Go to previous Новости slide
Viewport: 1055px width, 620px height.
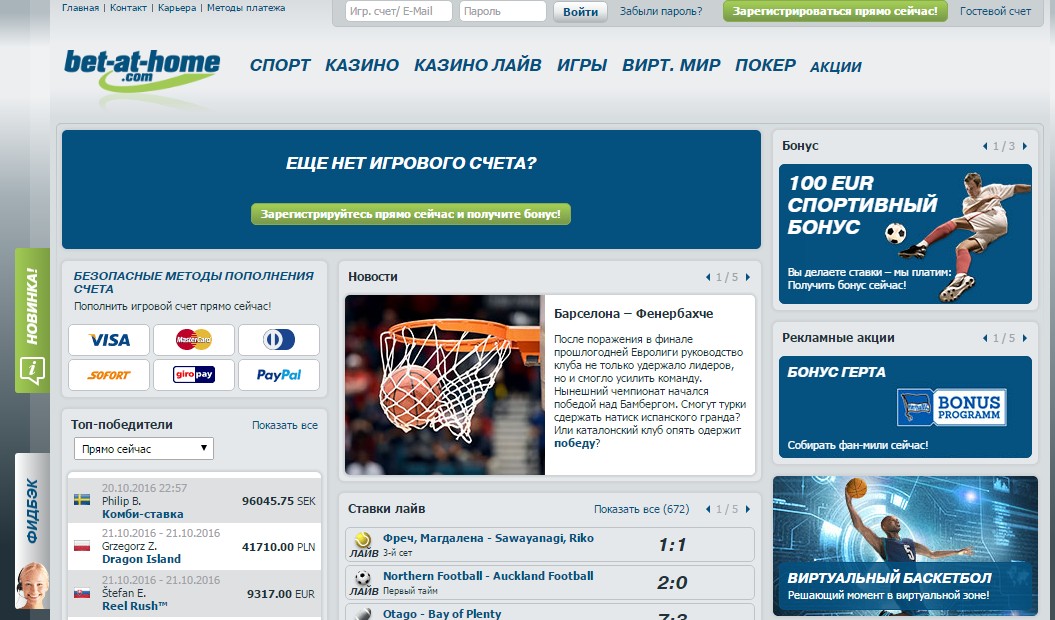708,277
